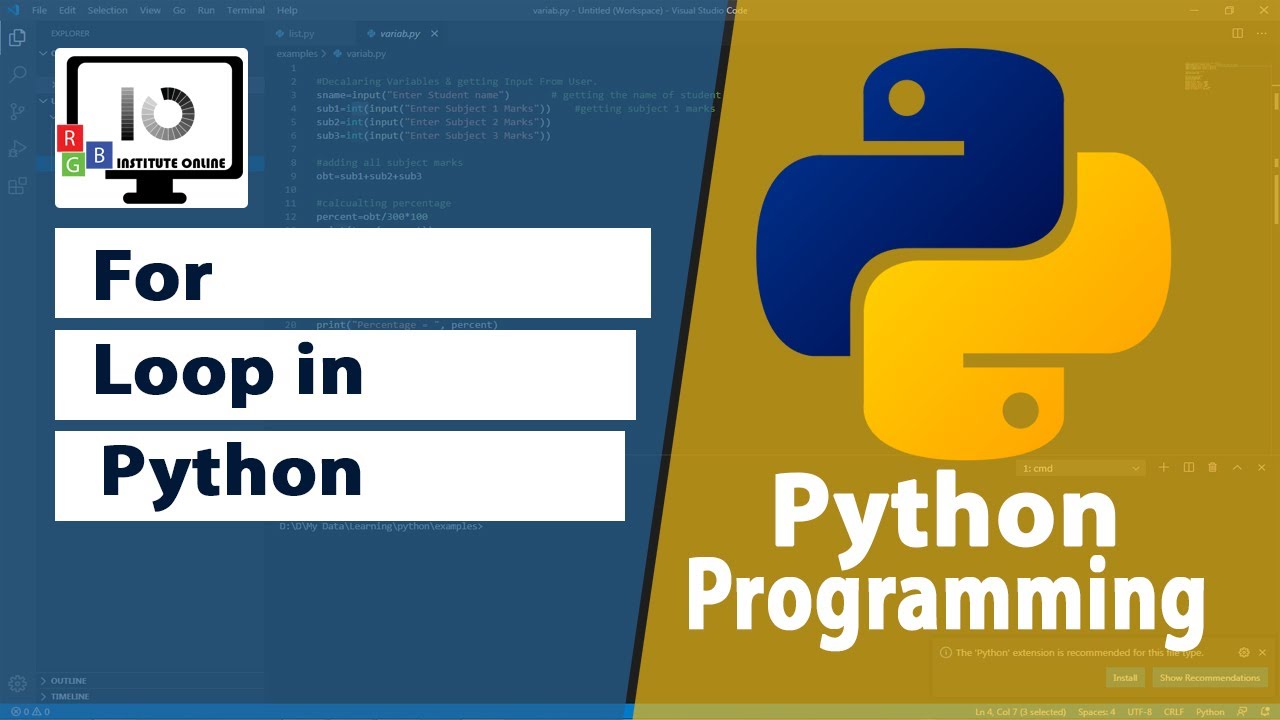1280x720 pixels.
Task: Click the sname=input("Enter Student name") line
Action: (413, 95)
